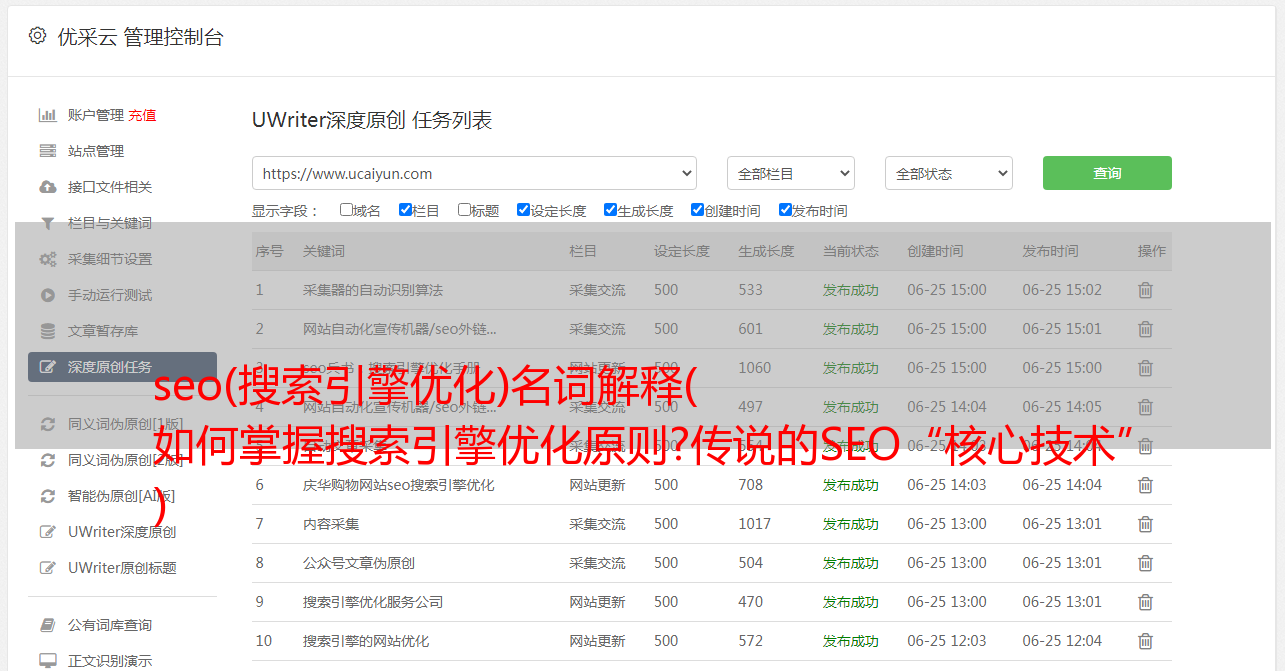Screen dimensions: 1285x671
Task: Toggle the 发布时间 field checkbox
Action: (x=785, y=210)
